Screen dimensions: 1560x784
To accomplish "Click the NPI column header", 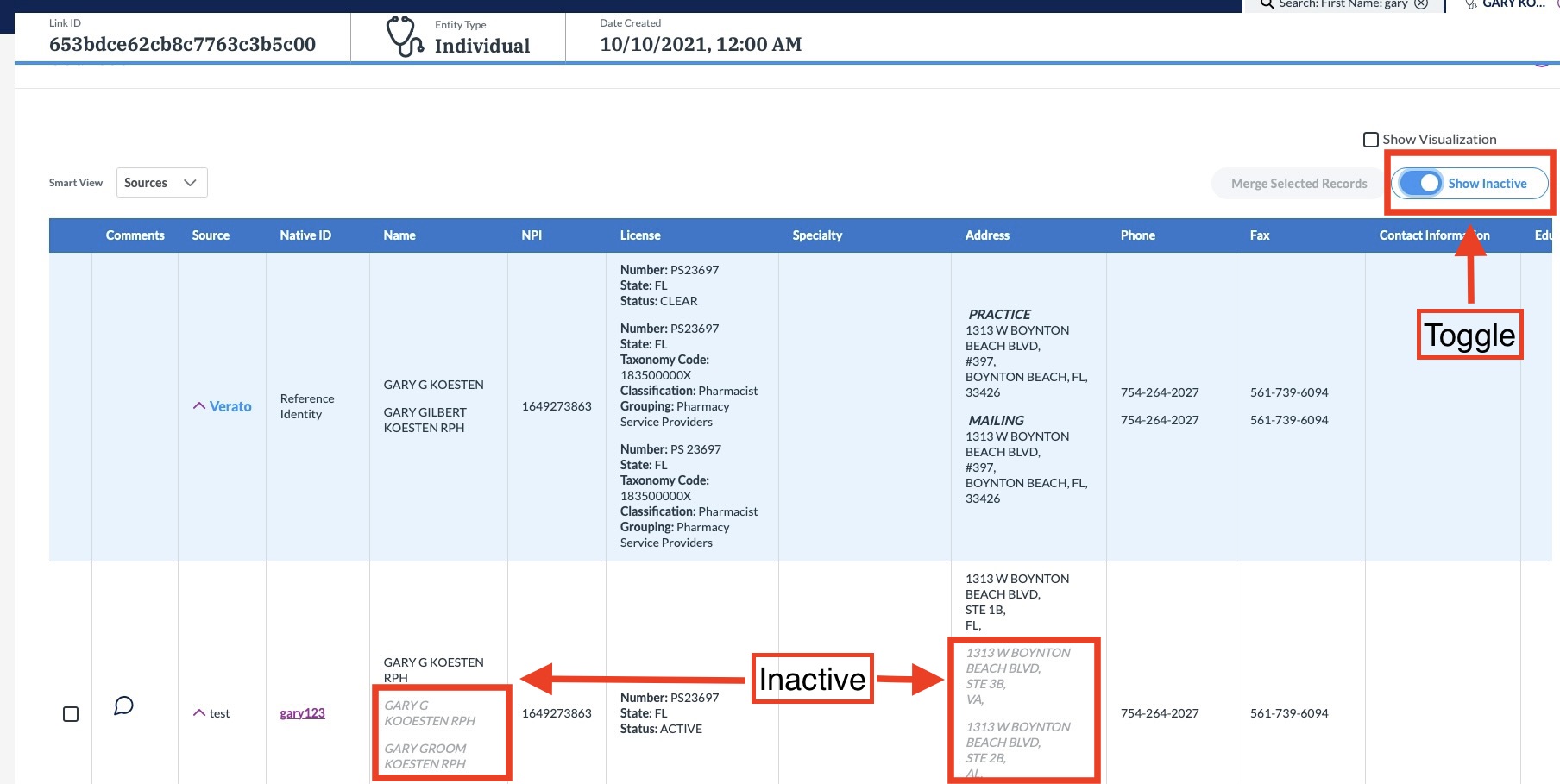I will (532, 235).
